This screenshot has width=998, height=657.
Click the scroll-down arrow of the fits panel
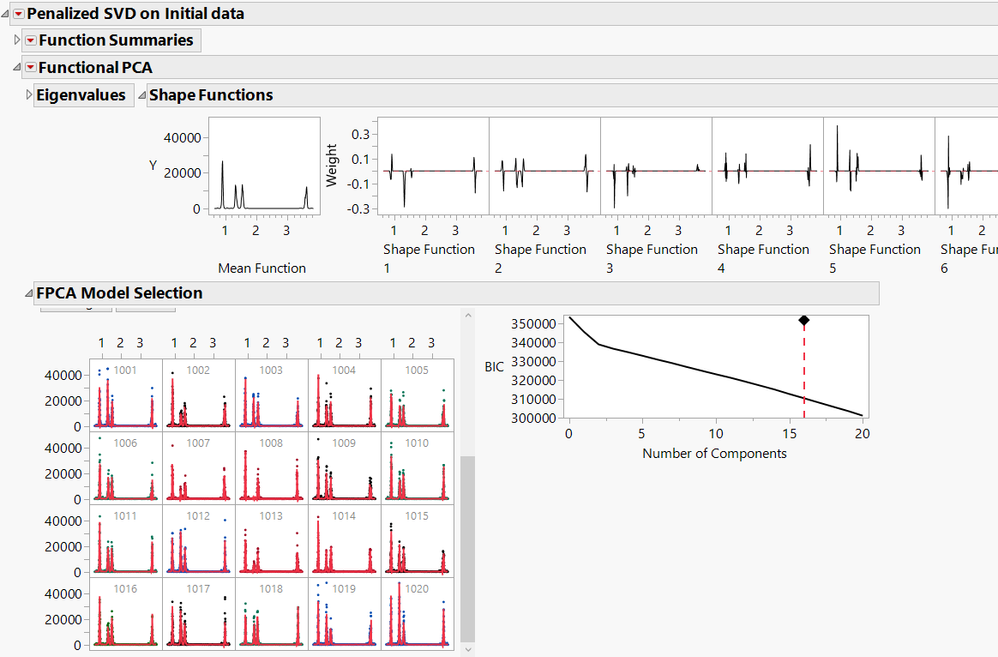tap(468, 649)
